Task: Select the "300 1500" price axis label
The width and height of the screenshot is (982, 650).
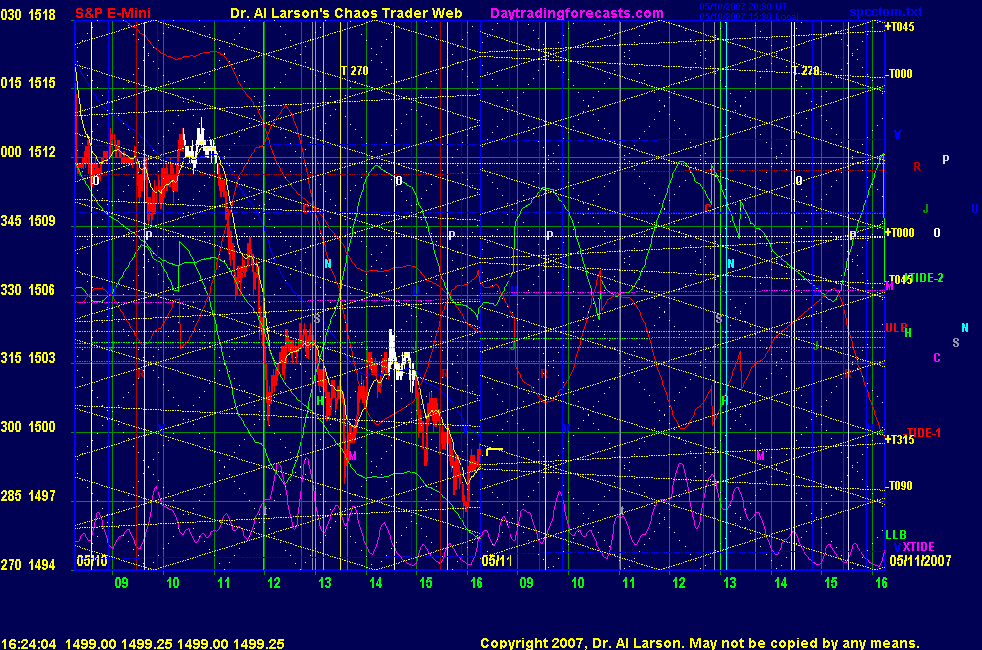Action: pos(28,426)
